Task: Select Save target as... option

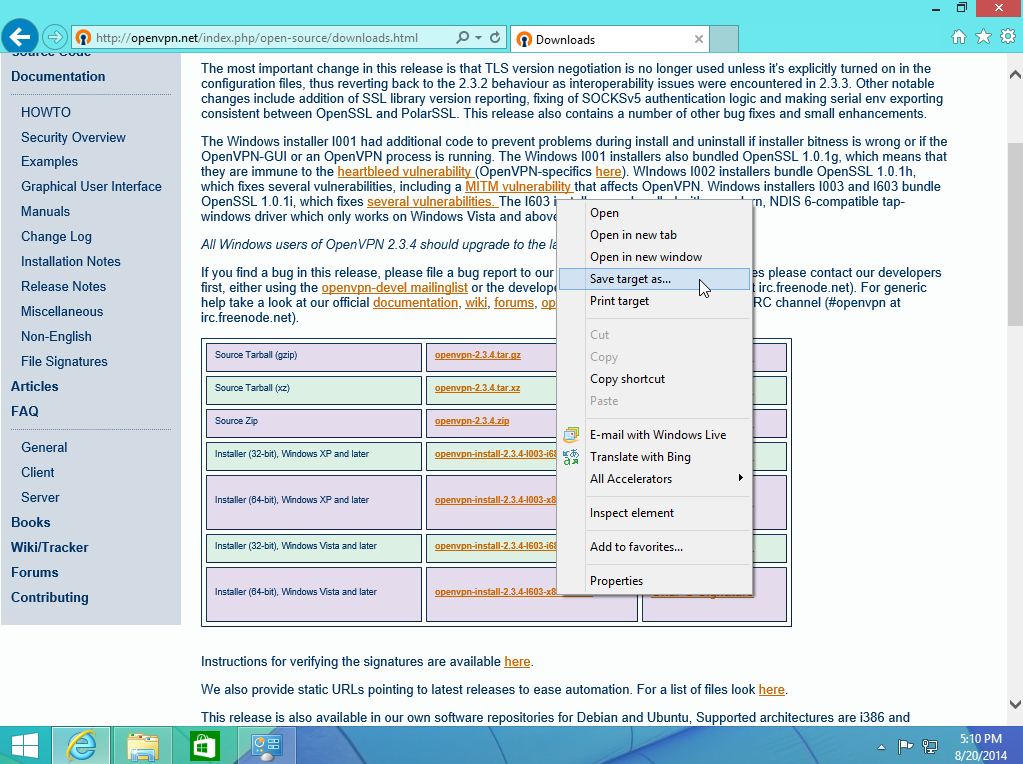Action: pos(655,279)
